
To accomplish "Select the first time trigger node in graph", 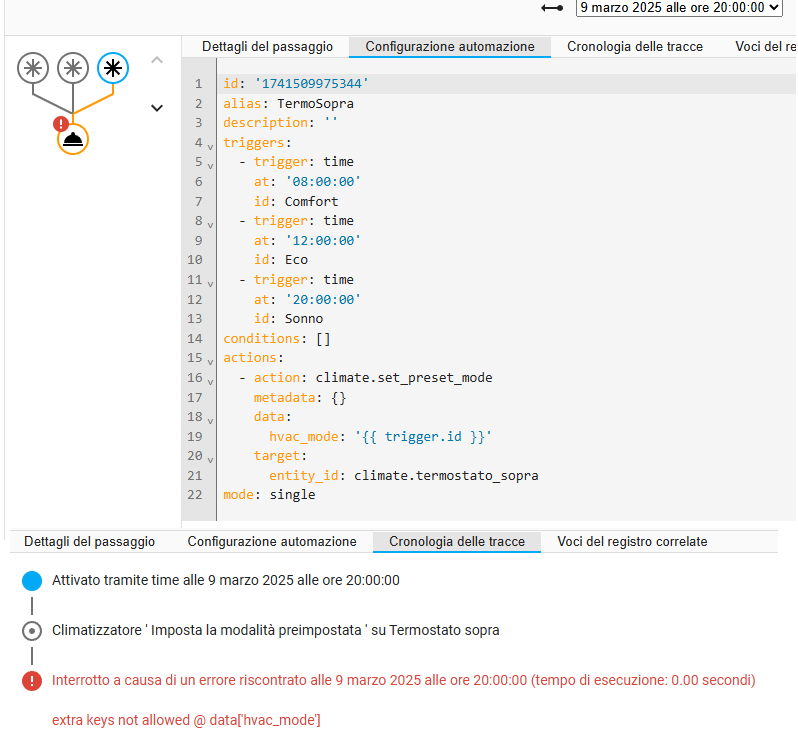I will (x=34, y=69).
